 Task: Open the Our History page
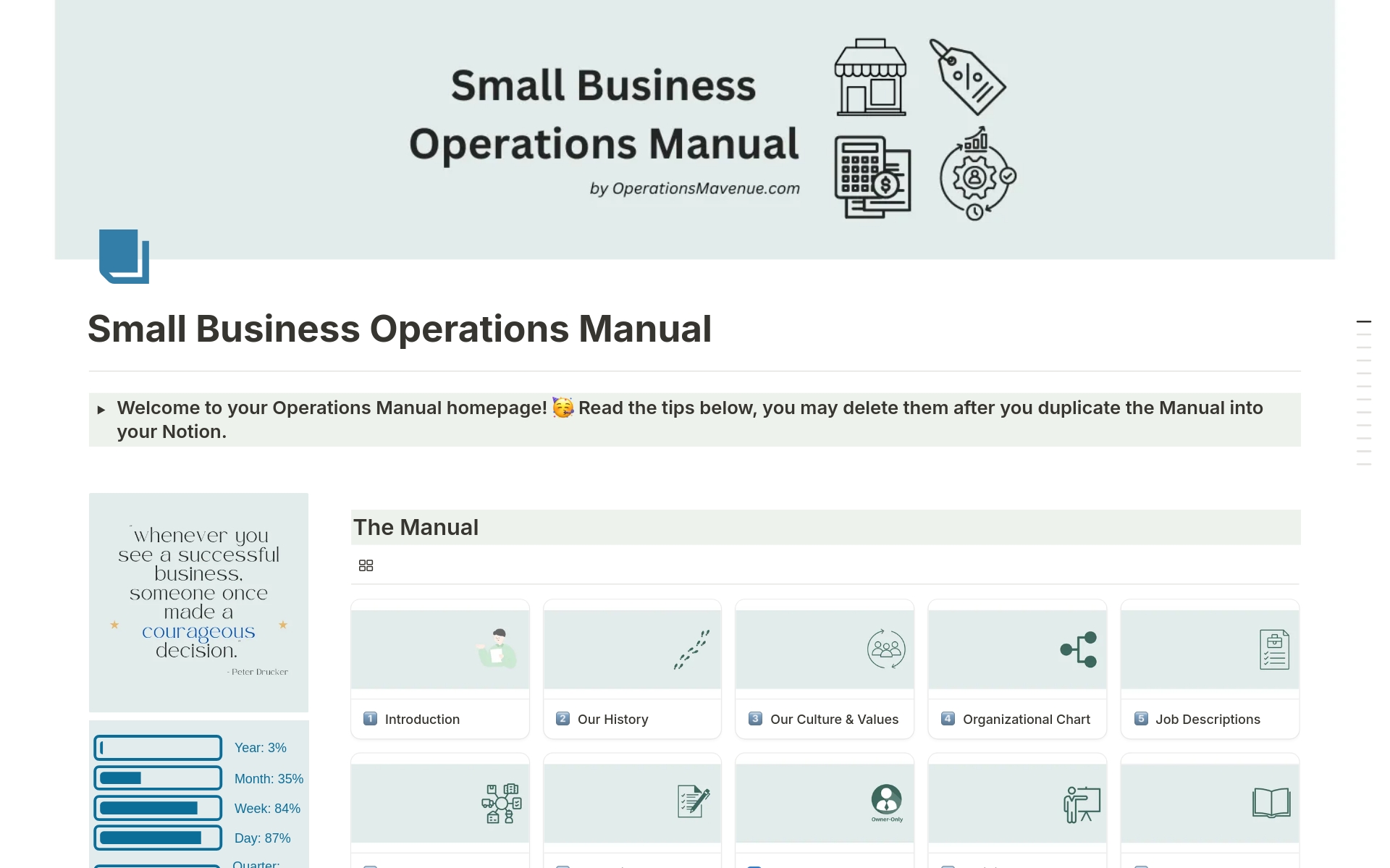(x=612, y=719)
